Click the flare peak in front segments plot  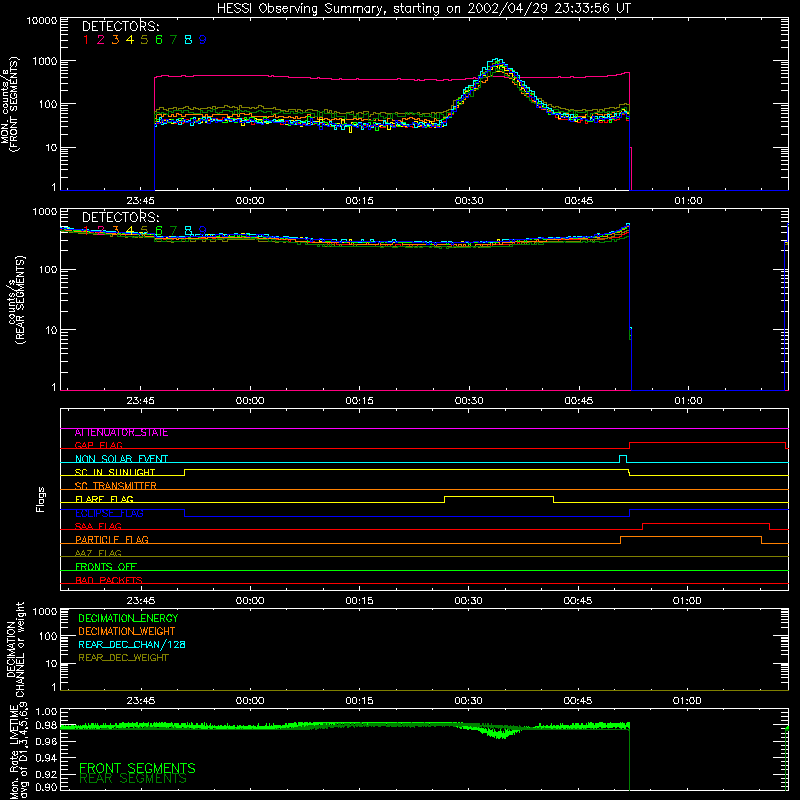498,62
